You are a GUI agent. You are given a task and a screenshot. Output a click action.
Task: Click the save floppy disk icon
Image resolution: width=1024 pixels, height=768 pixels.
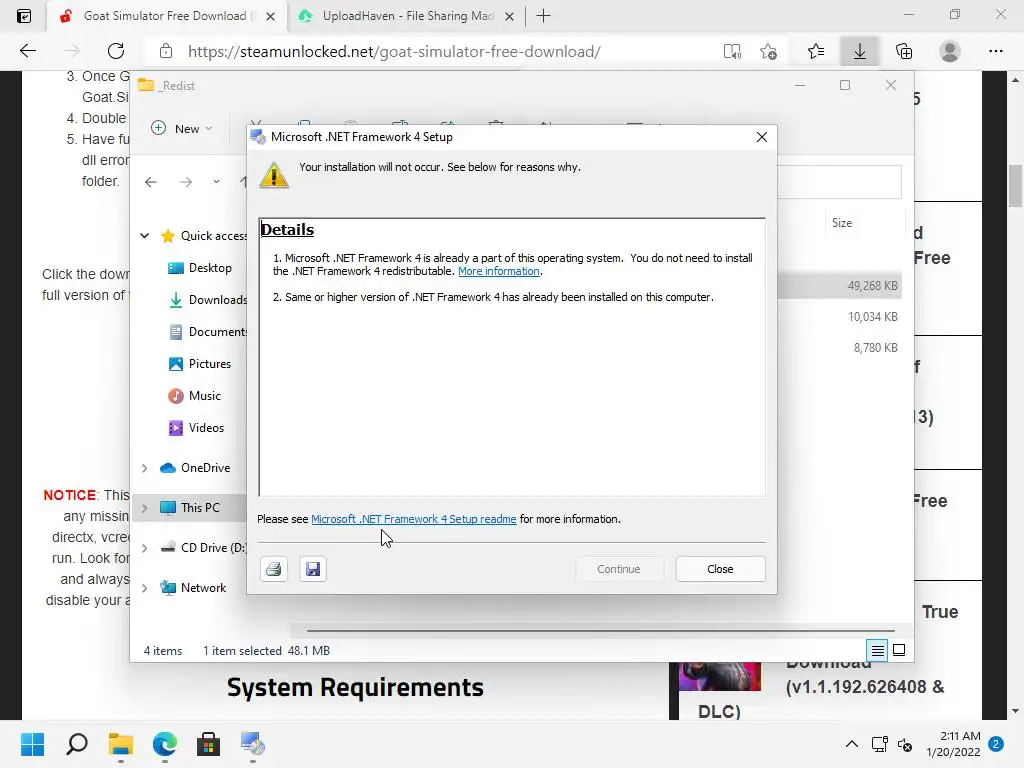point(313,569)
